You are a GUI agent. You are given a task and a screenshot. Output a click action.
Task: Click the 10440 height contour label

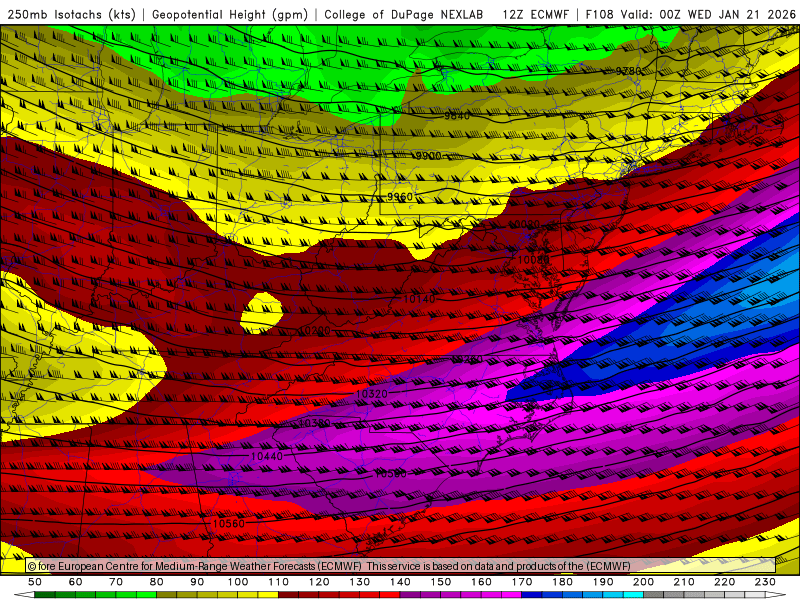[x=267, y=456]
